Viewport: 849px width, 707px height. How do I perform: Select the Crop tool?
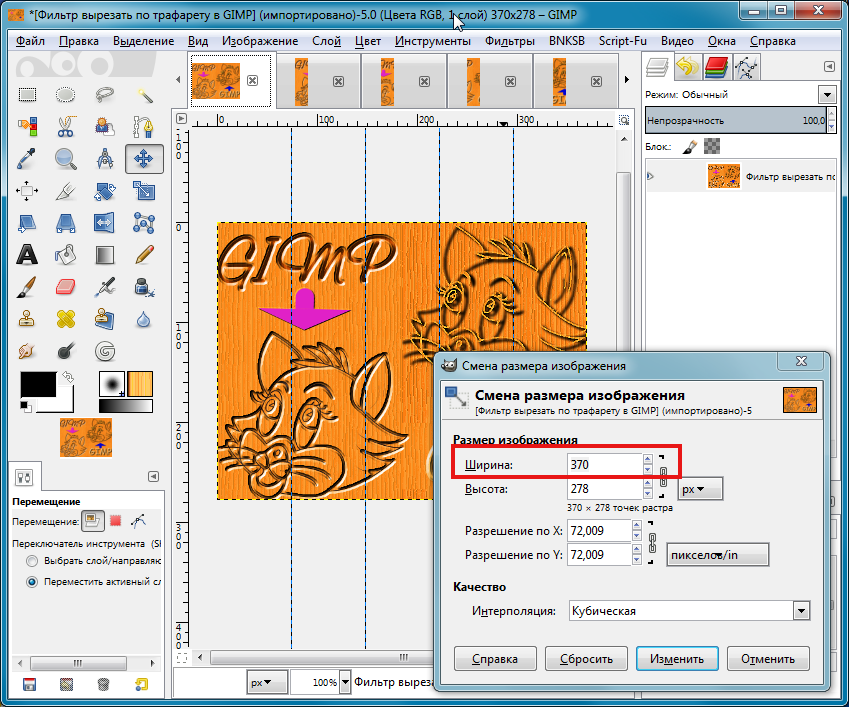click(66, 191)
